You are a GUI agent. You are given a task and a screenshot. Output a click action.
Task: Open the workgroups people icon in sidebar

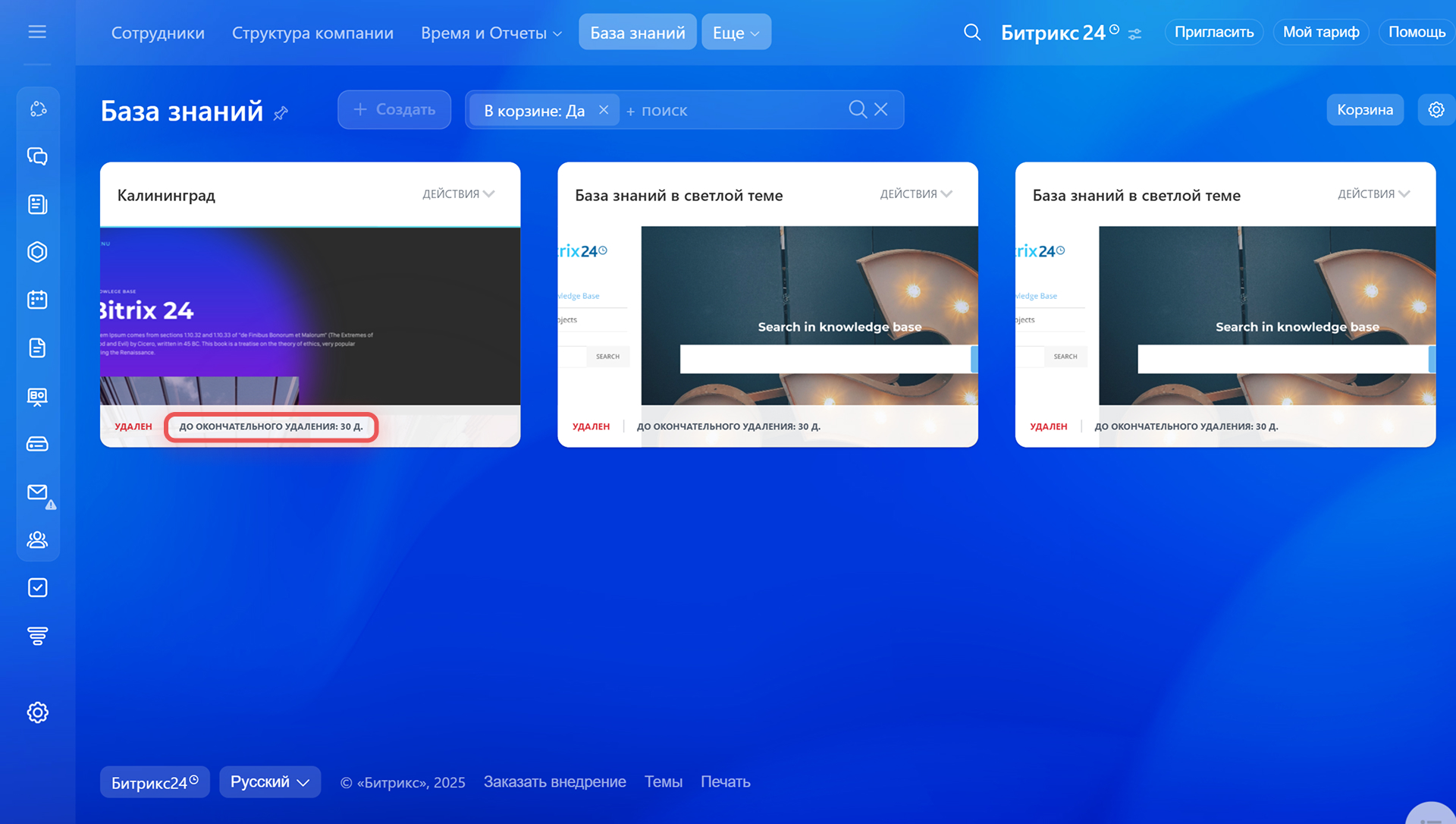37,539
